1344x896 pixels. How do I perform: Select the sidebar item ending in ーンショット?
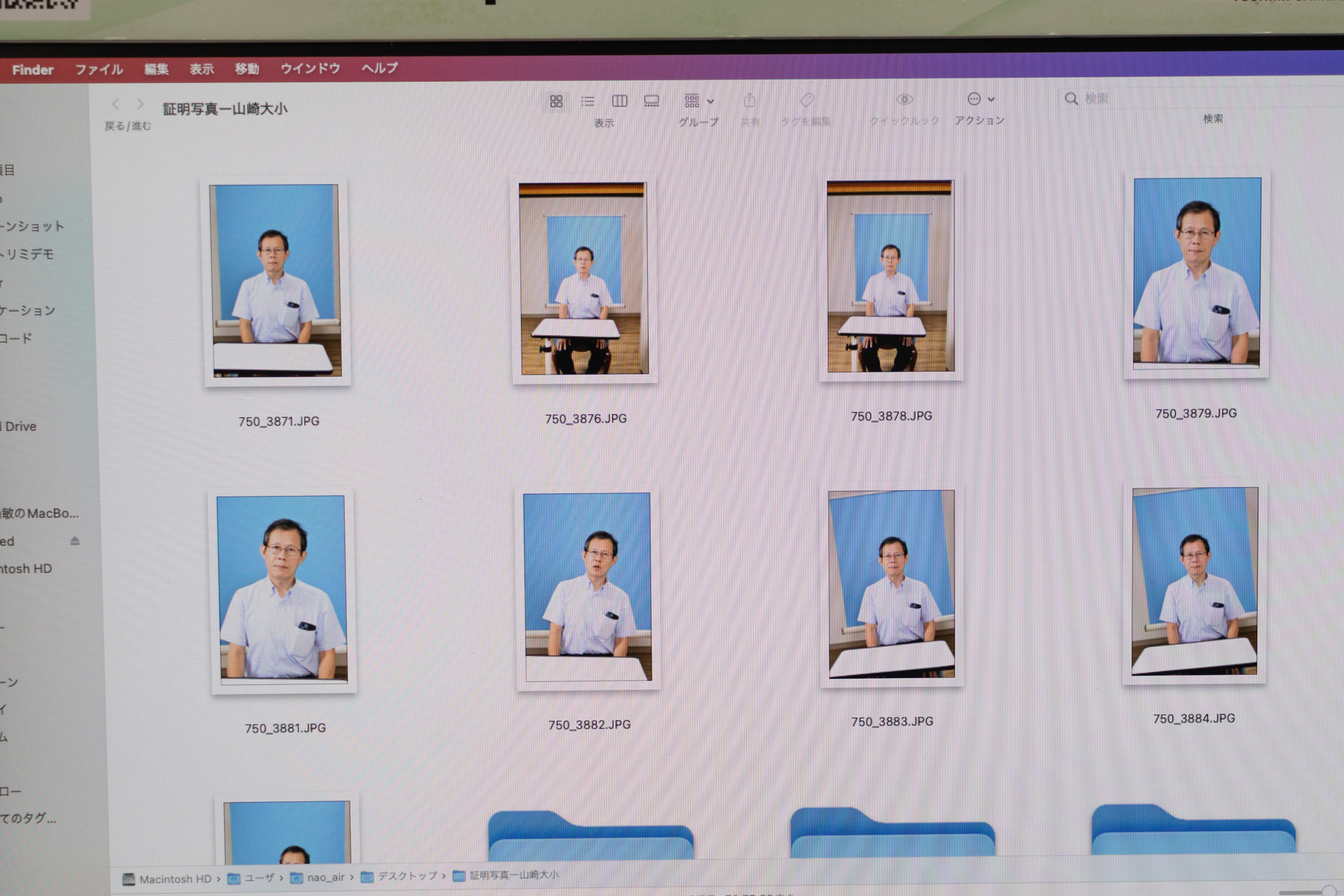click(32, 226)
